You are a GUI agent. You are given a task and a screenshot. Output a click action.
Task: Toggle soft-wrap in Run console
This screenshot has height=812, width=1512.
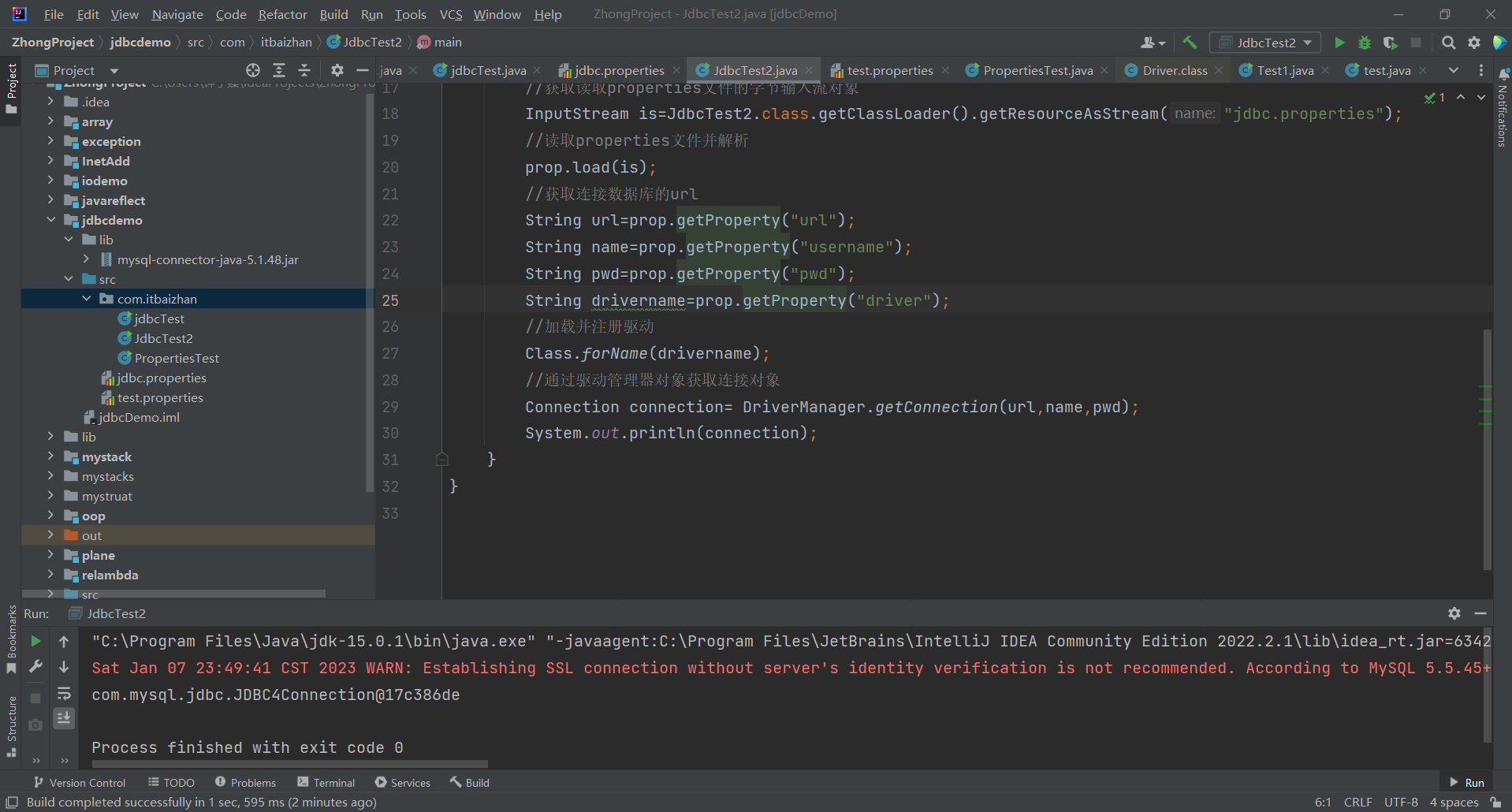click(64, 694)
